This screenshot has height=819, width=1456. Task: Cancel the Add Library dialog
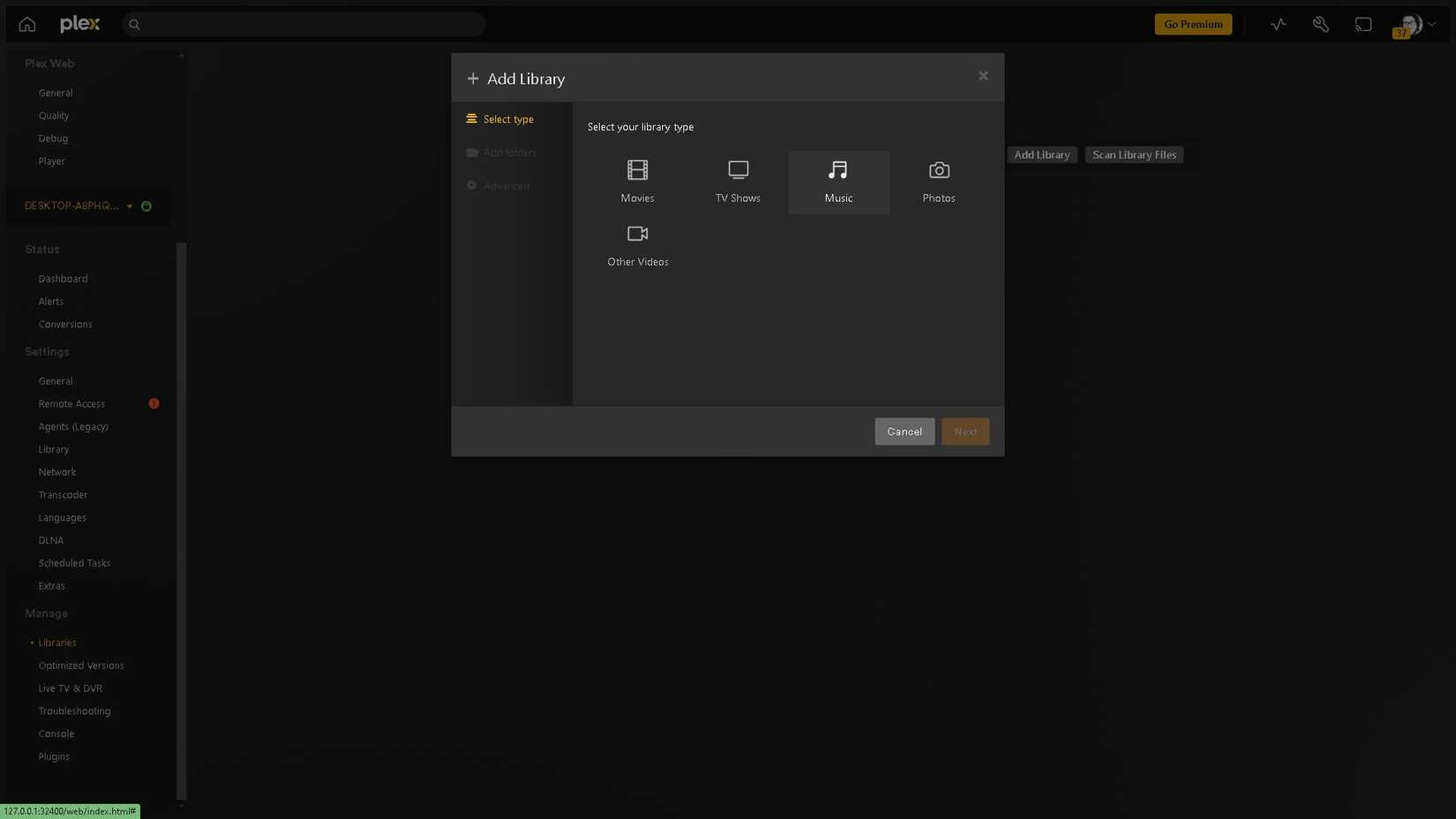point(904,432)
